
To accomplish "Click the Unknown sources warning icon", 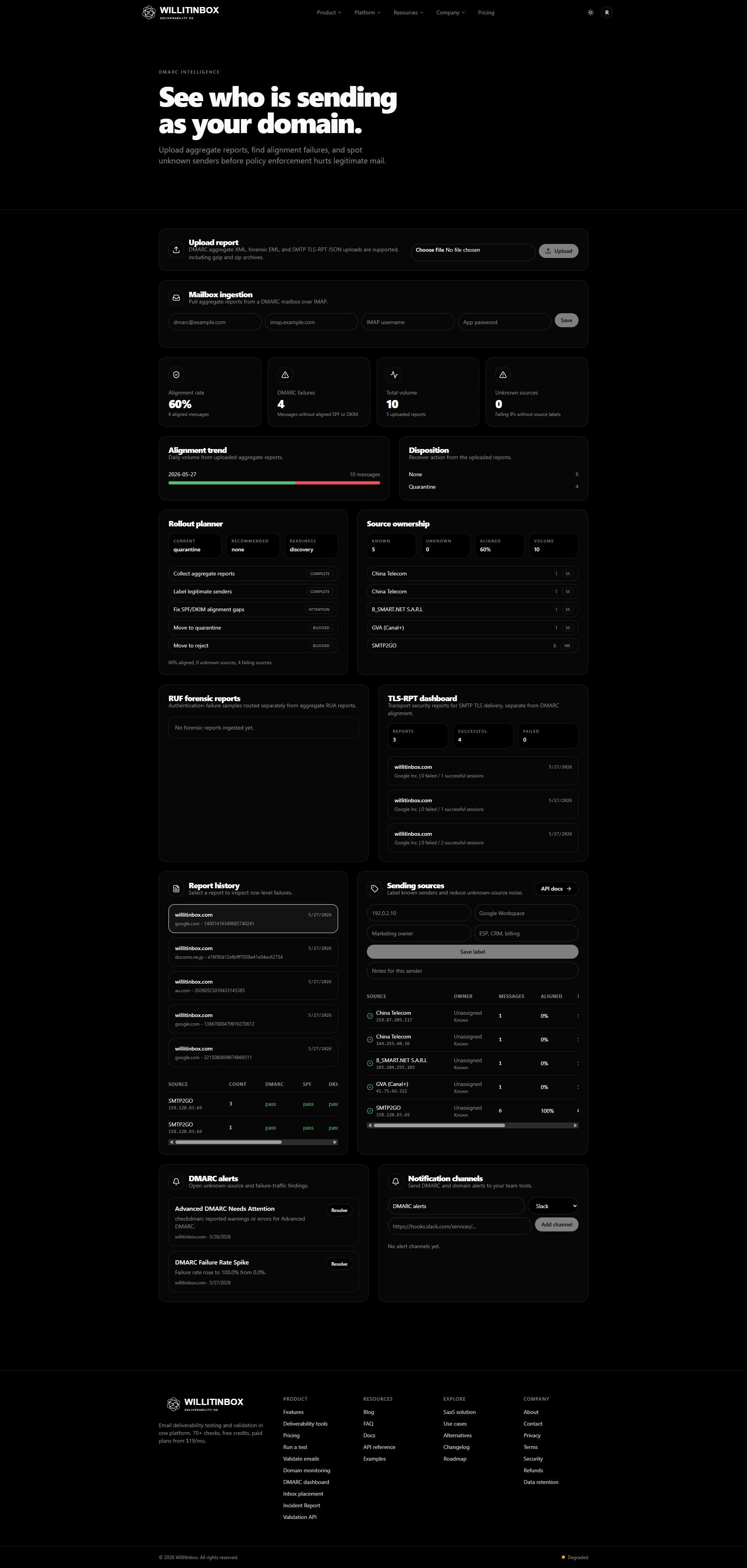I will 503,374.
